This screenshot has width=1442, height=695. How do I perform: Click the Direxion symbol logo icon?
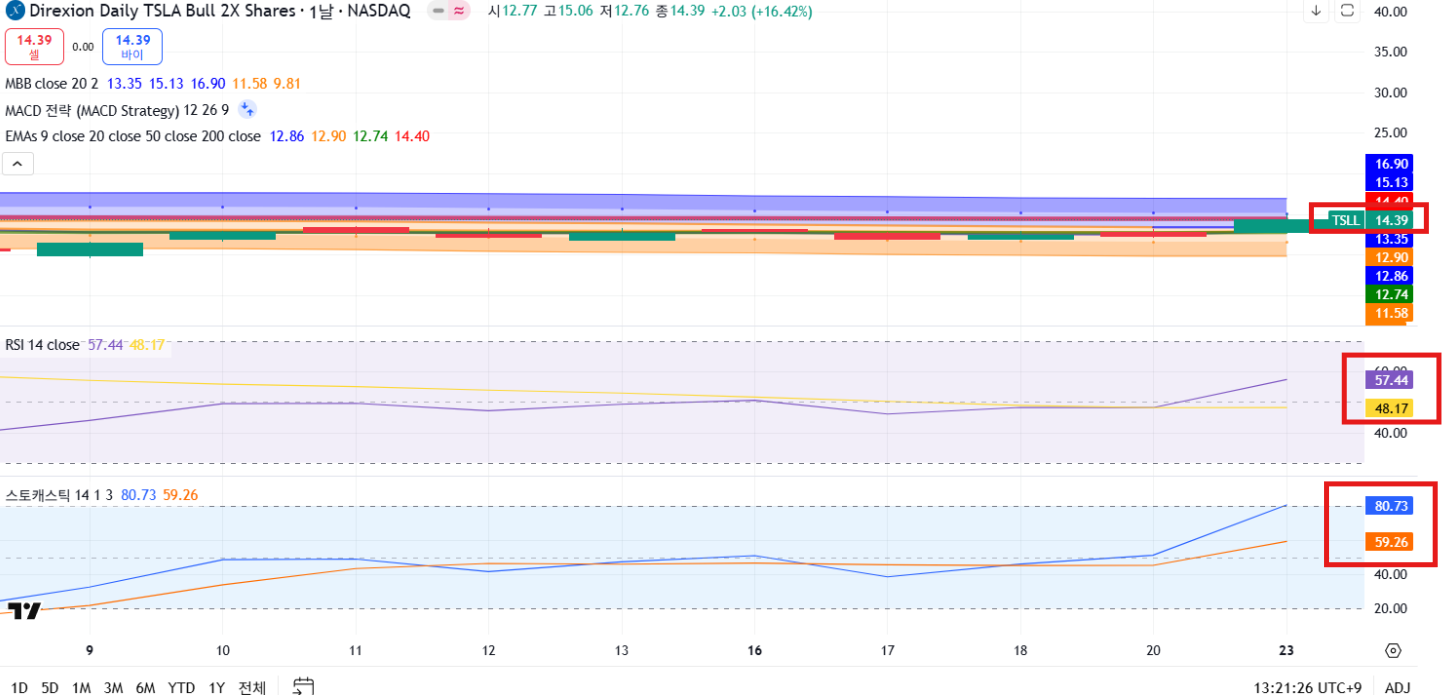coord(15,11)
